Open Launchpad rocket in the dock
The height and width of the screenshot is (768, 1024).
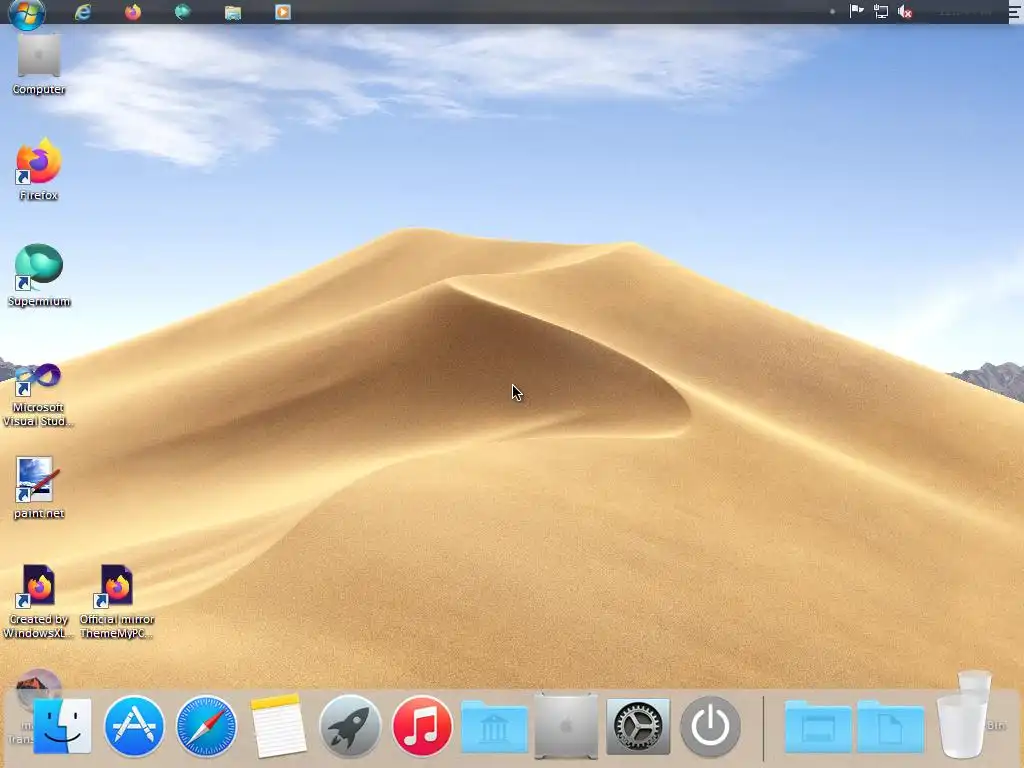coord(350,726)
